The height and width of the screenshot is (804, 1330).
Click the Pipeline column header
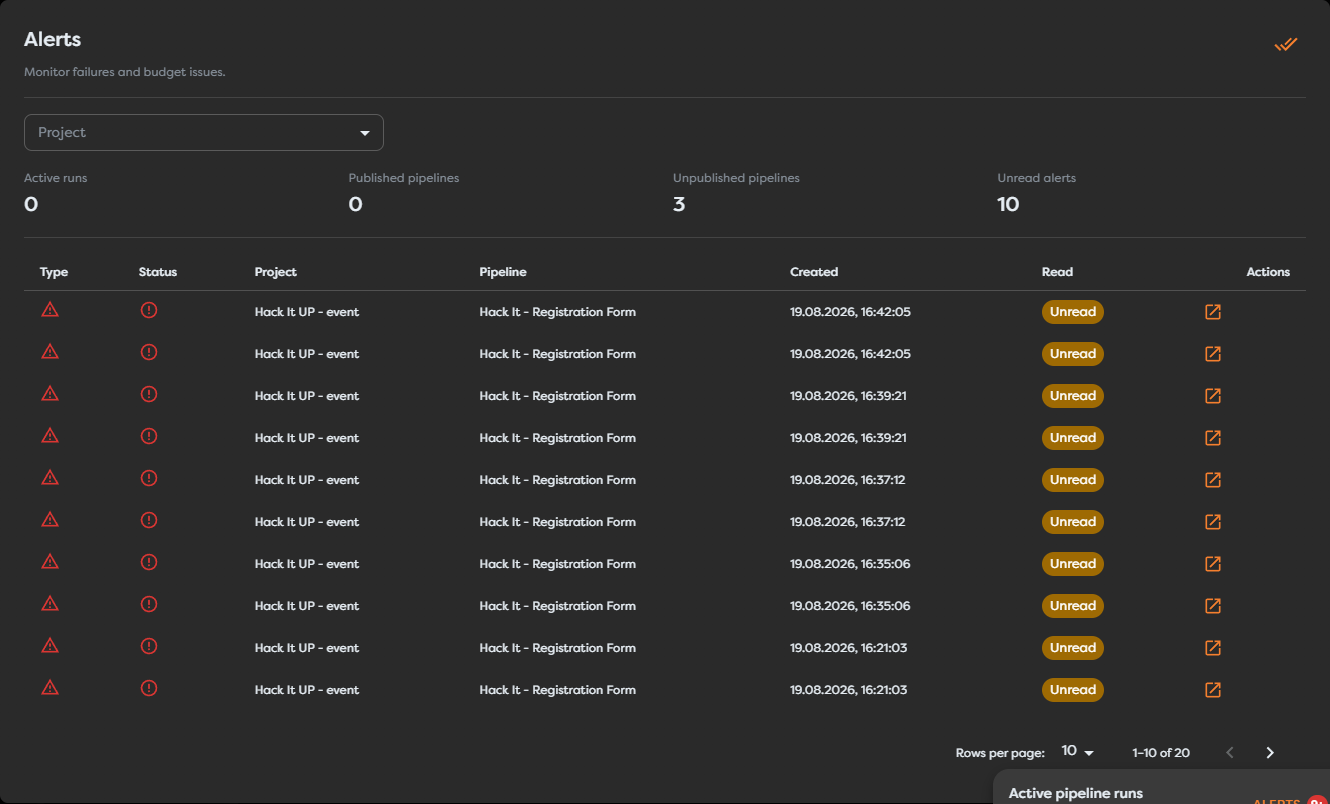(x=503, y=272)
